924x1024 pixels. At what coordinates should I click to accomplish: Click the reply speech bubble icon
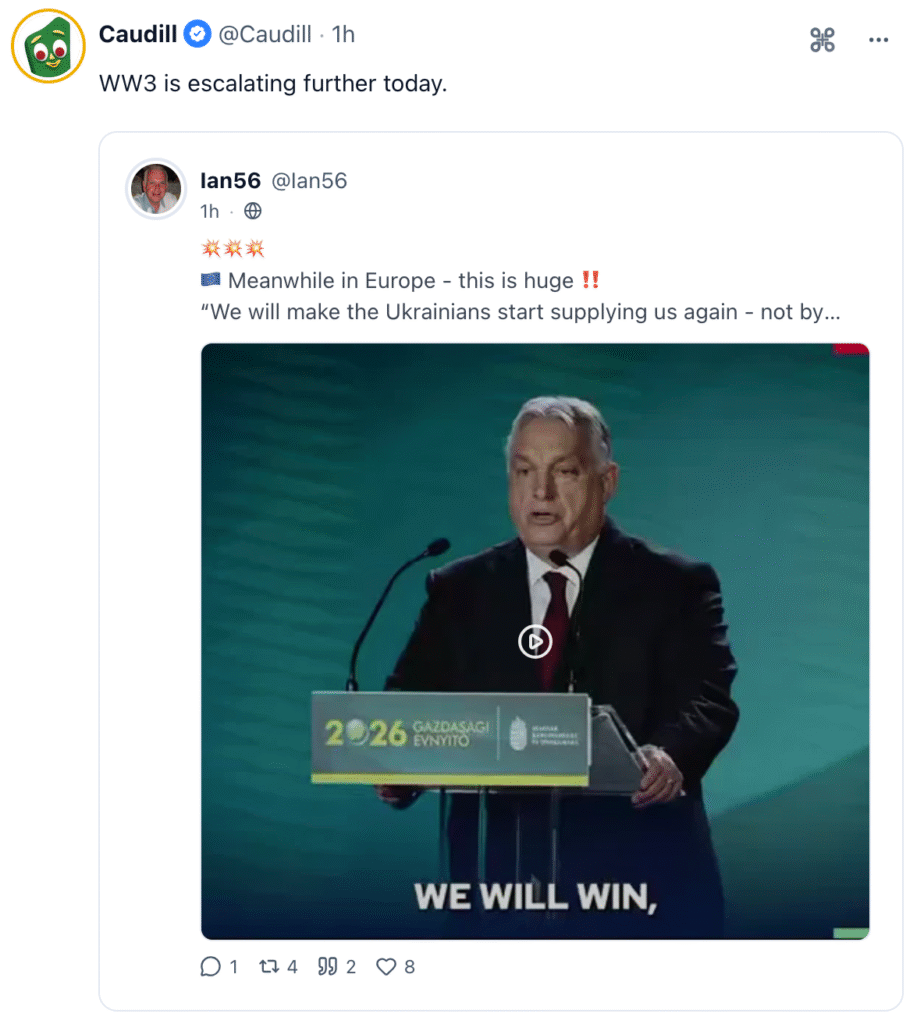tap(210, 966)
